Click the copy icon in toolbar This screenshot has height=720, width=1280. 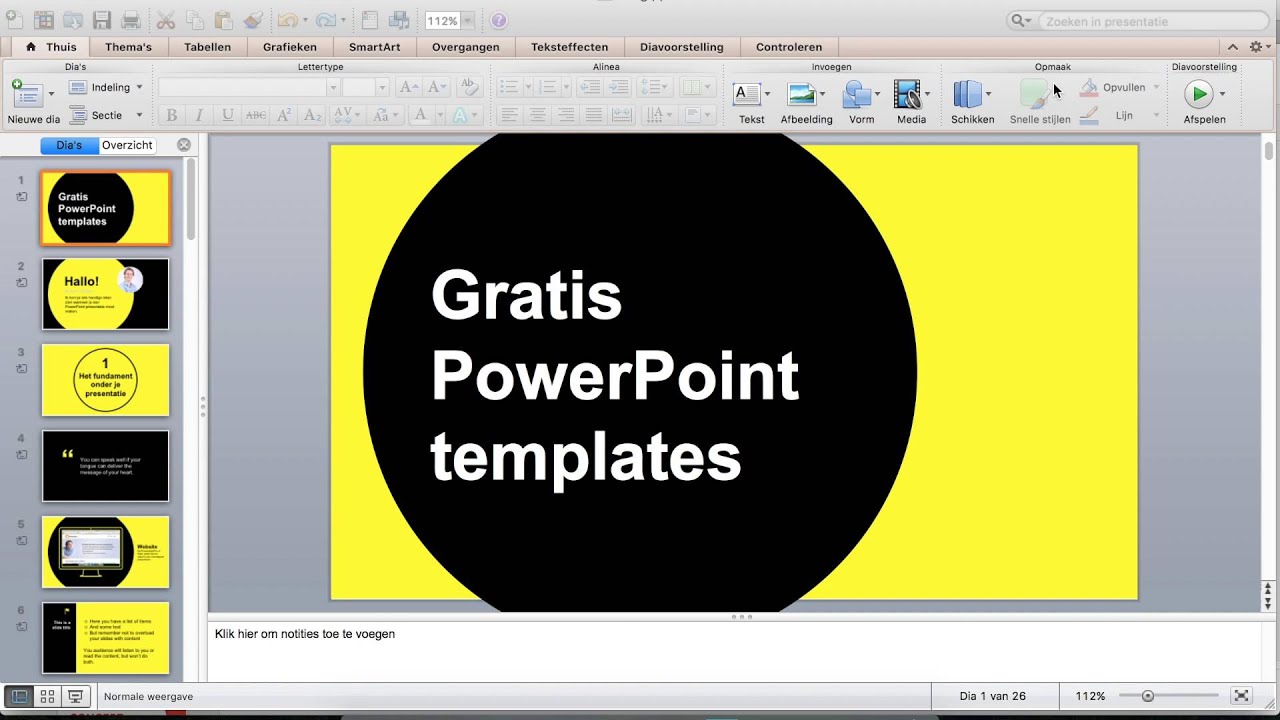tap(195, 20)
